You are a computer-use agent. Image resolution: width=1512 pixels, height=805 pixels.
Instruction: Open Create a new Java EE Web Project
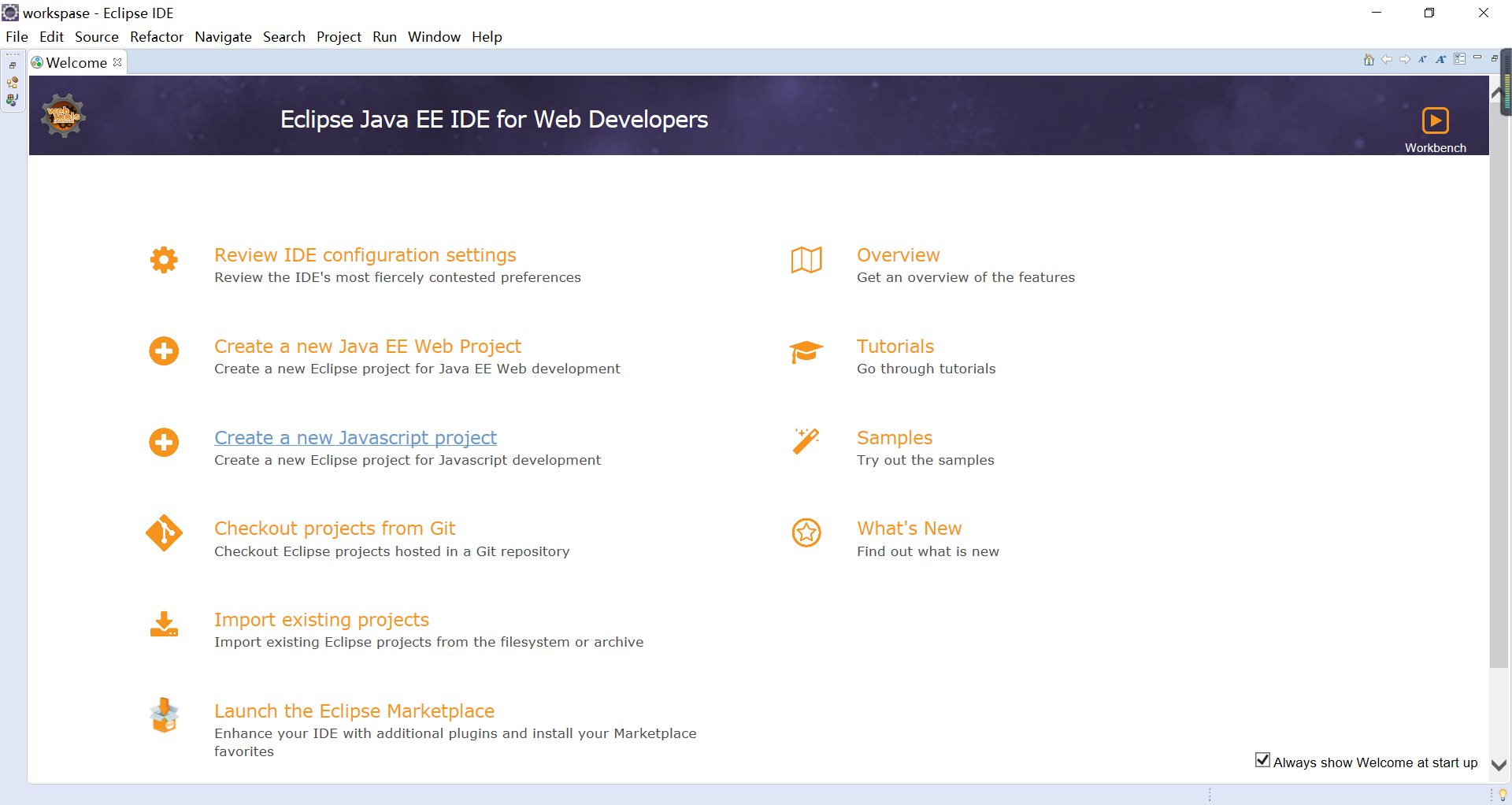coord(368,347)
